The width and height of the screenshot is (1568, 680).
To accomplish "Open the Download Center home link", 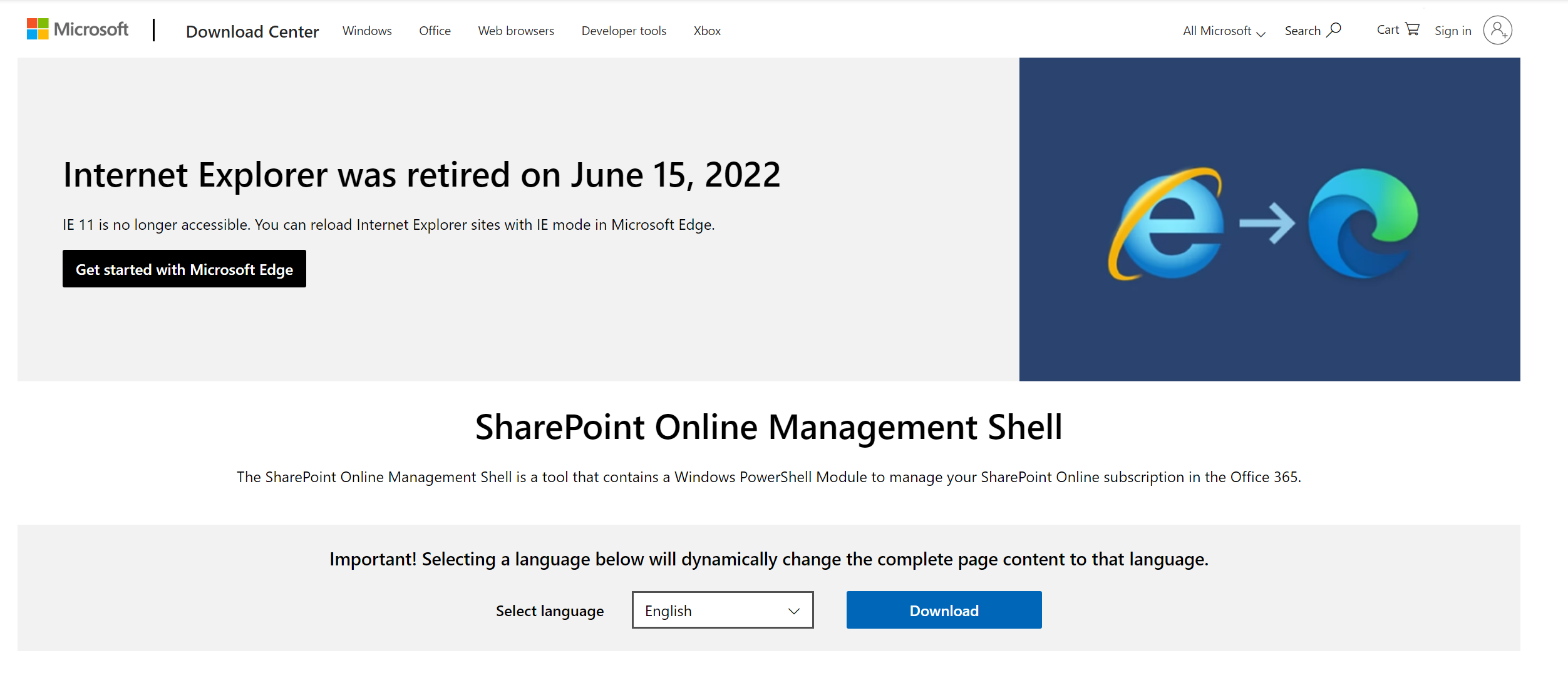I will click(252, 31).
